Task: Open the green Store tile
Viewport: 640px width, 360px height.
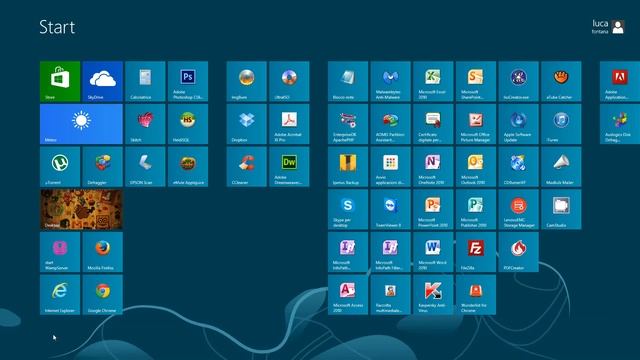Action: point(60,81)
